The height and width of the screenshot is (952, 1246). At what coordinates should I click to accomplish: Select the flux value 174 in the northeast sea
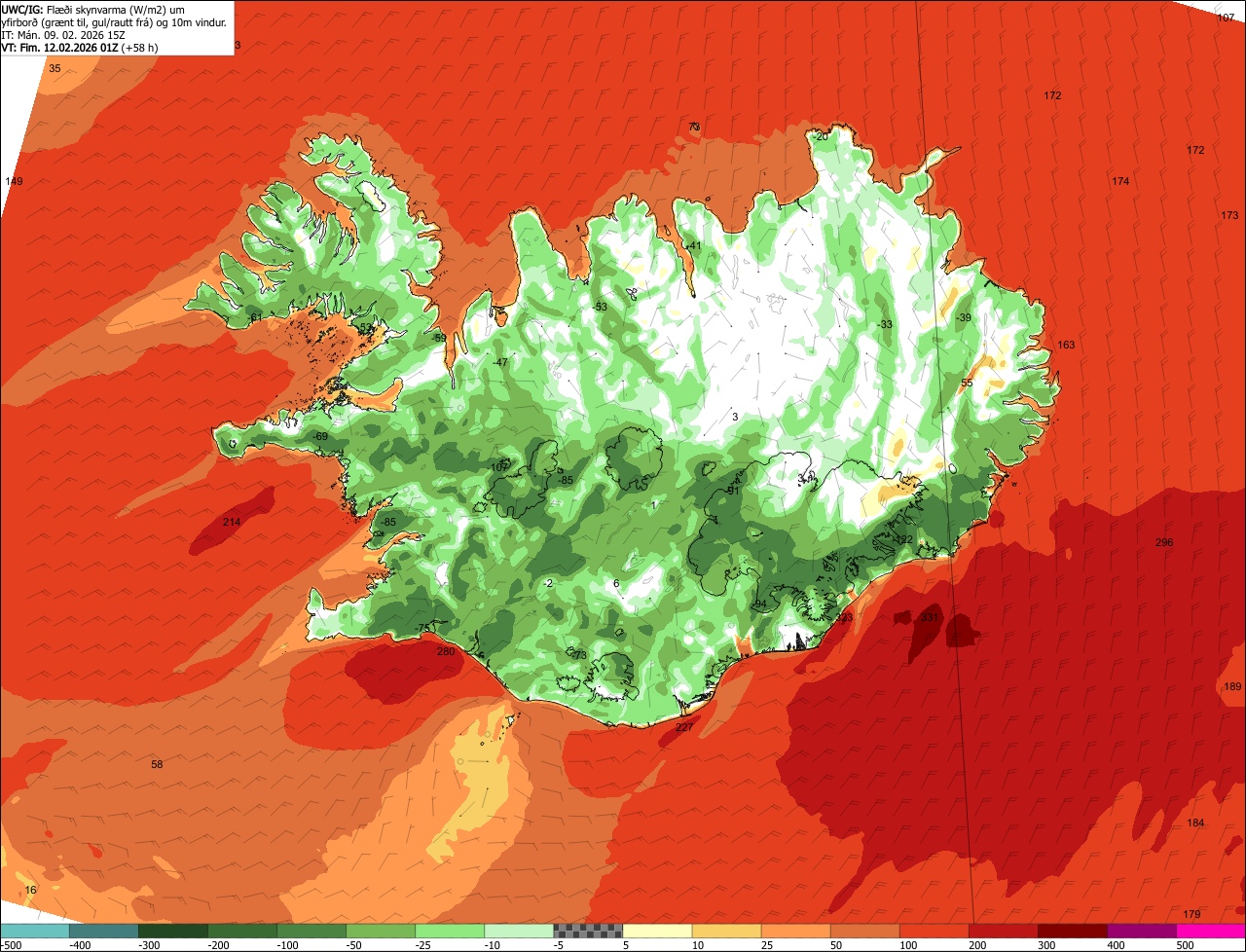[1120, 181]
